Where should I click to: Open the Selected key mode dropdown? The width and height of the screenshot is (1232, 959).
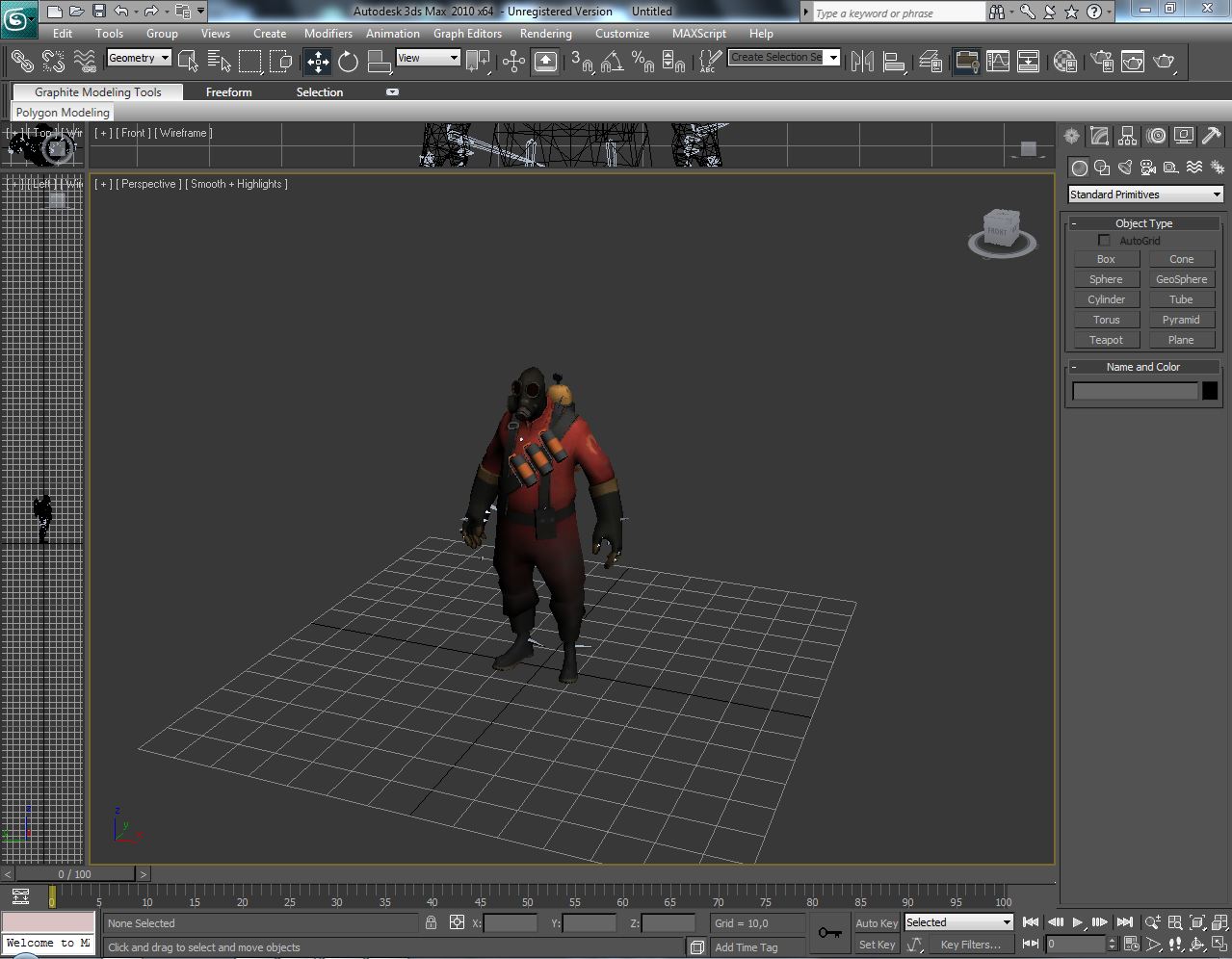point(958,922)
